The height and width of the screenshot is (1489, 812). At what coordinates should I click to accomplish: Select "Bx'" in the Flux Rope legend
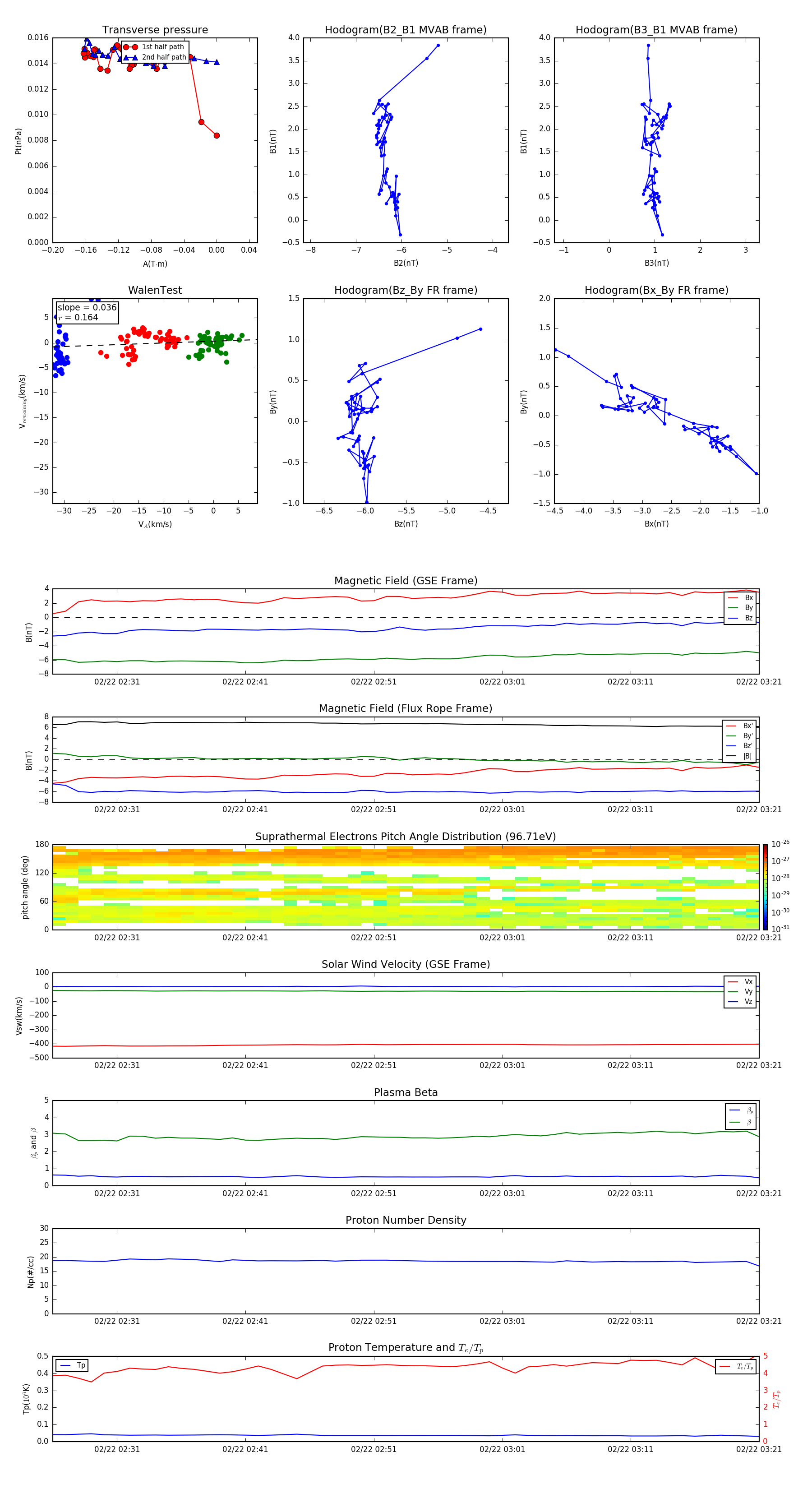pos(740,726)
